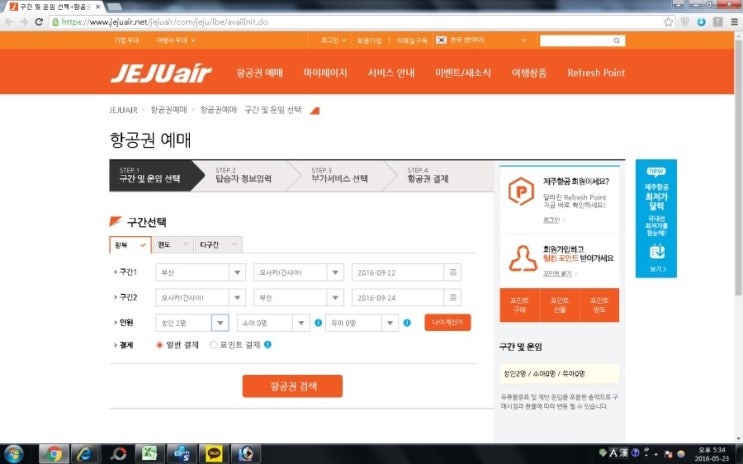Click 보기 link in the blue 최저가 달력 banner
This screenshot has height=464, width=743.
pos(658,269)
